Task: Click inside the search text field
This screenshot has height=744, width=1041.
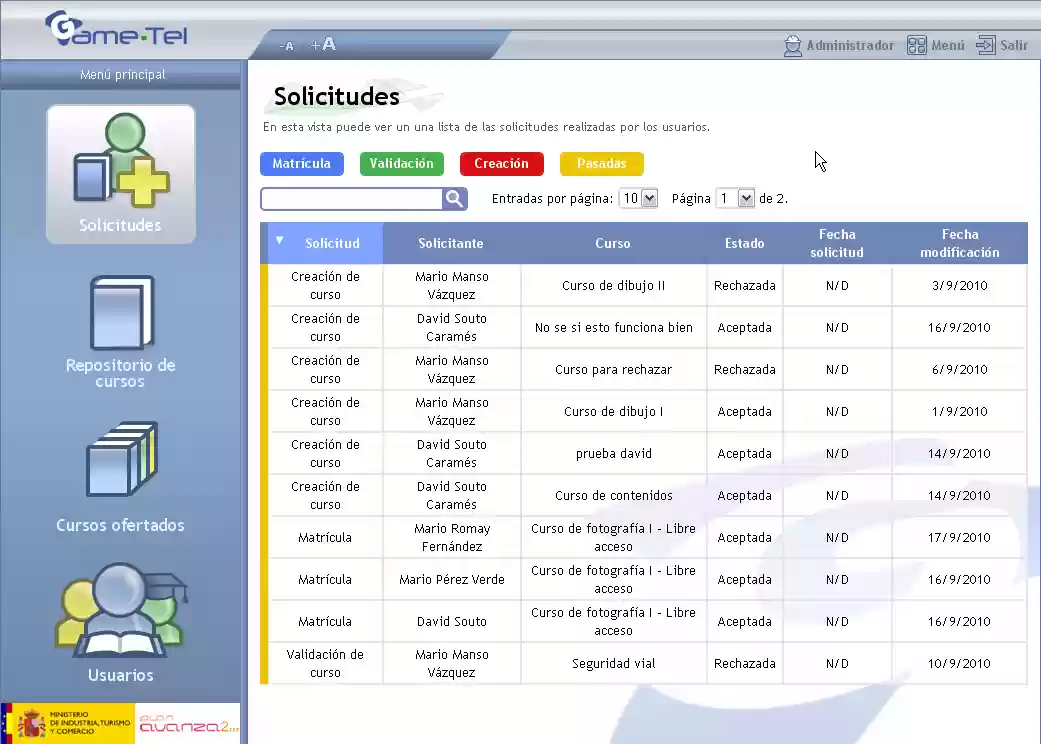Action: click(350, 198)
